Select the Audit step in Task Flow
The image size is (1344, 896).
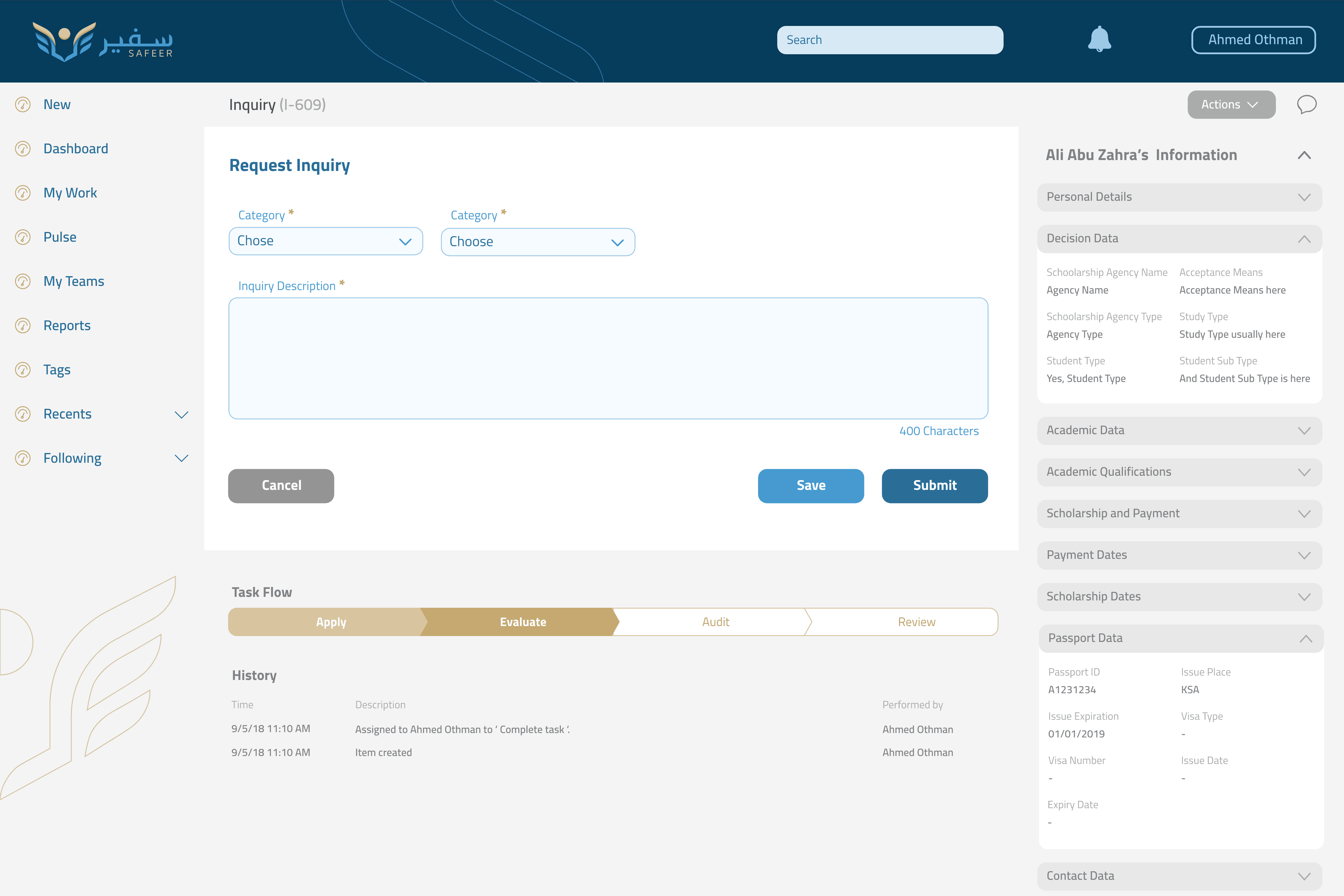point(715,622)
